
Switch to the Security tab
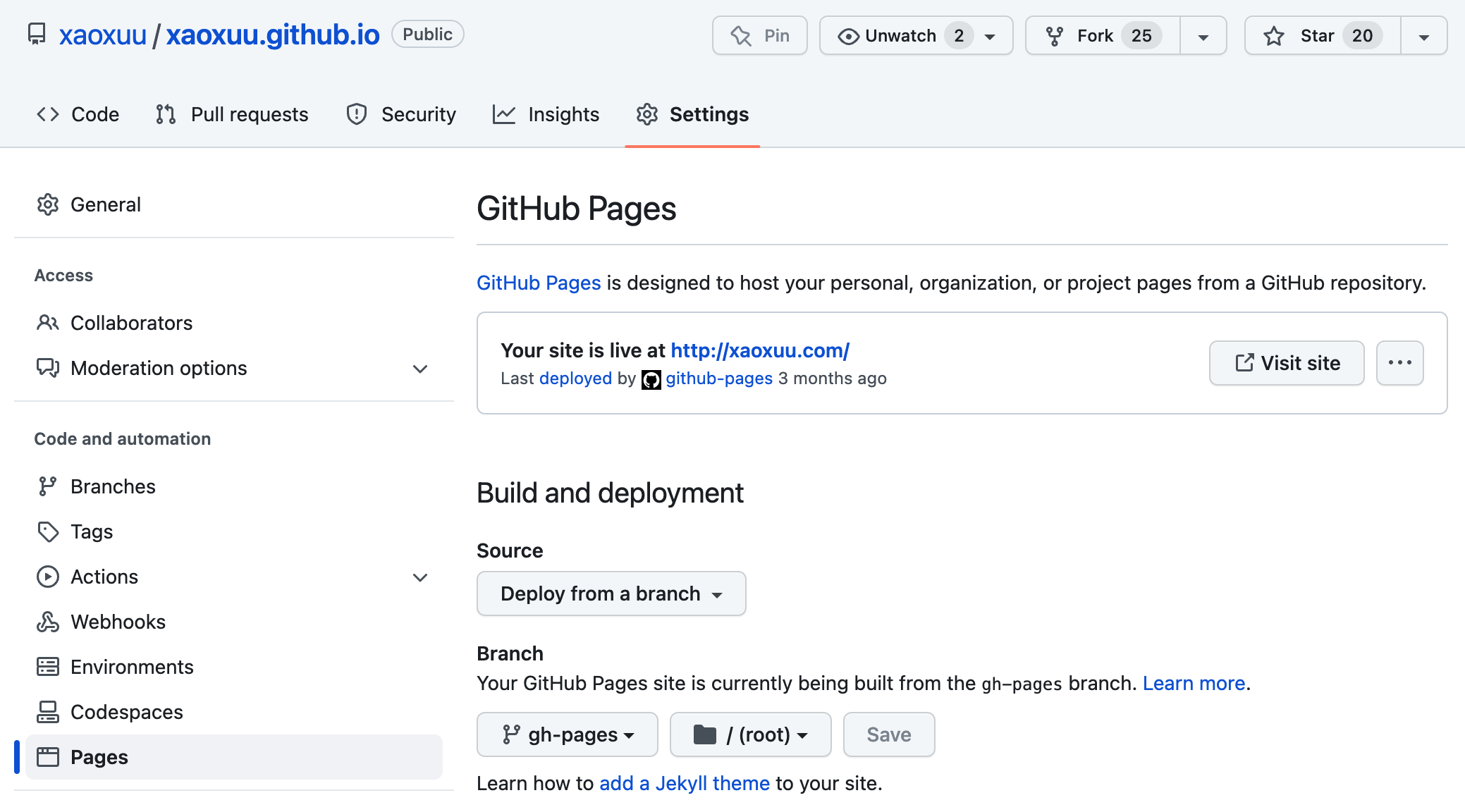pyautogui.click(x=401, y=114)
